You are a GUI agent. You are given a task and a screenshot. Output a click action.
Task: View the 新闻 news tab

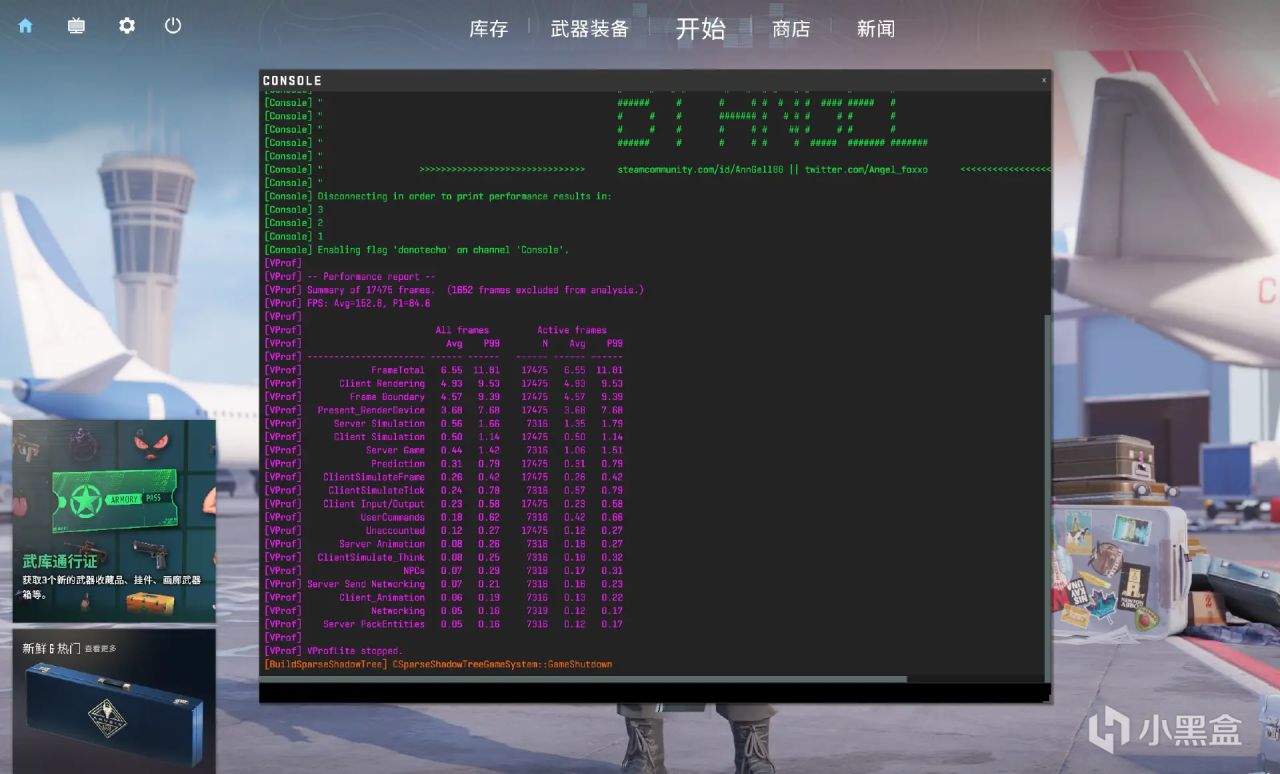coord(876,29)
